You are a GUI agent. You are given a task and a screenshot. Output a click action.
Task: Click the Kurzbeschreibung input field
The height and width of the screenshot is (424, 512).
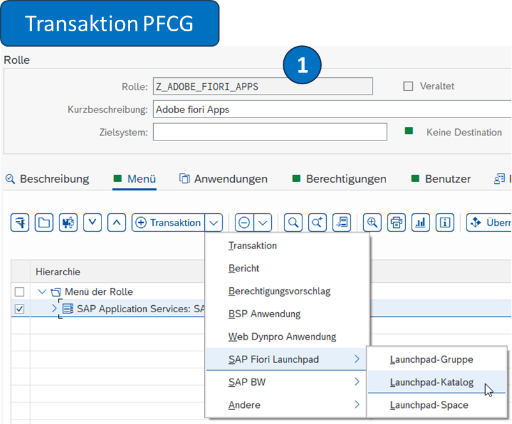tap(332, 109)
